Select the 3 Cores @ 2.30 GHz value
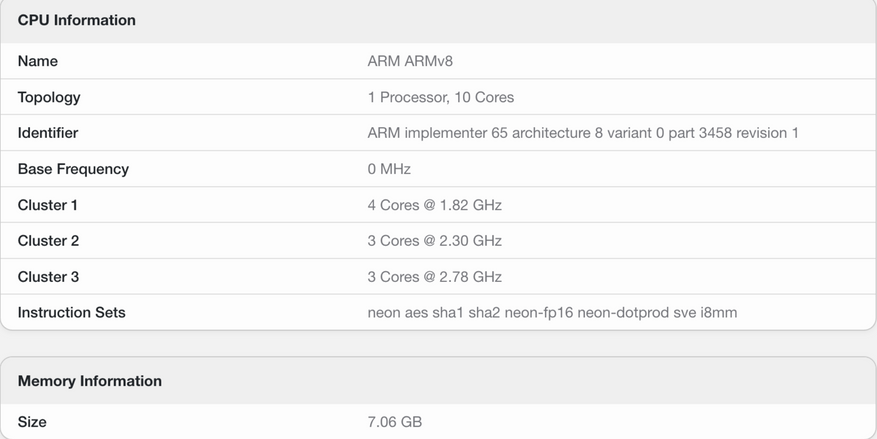This screenshot has height=439, width=877. pos(435,241)
